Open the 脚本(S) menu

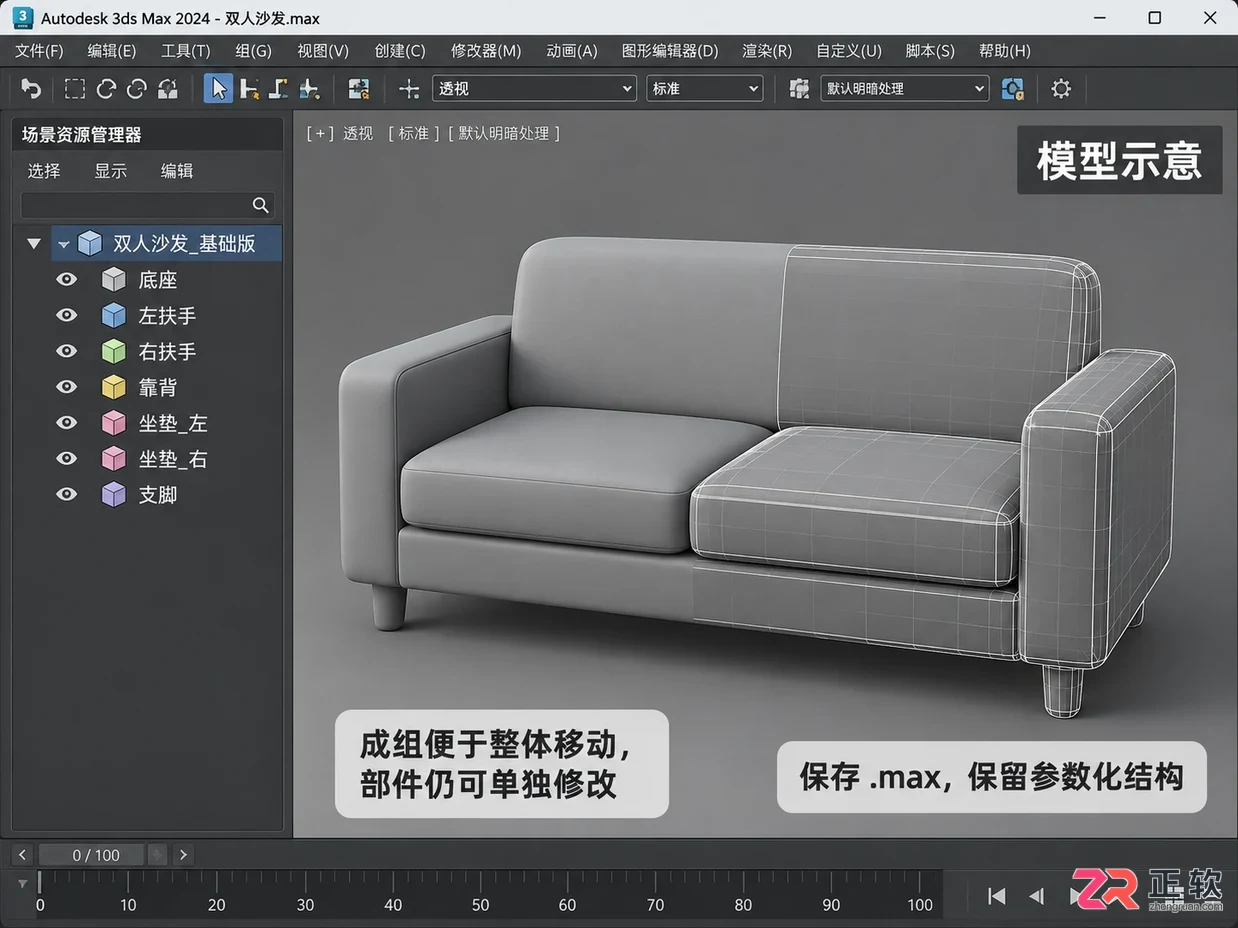point(930,51)
